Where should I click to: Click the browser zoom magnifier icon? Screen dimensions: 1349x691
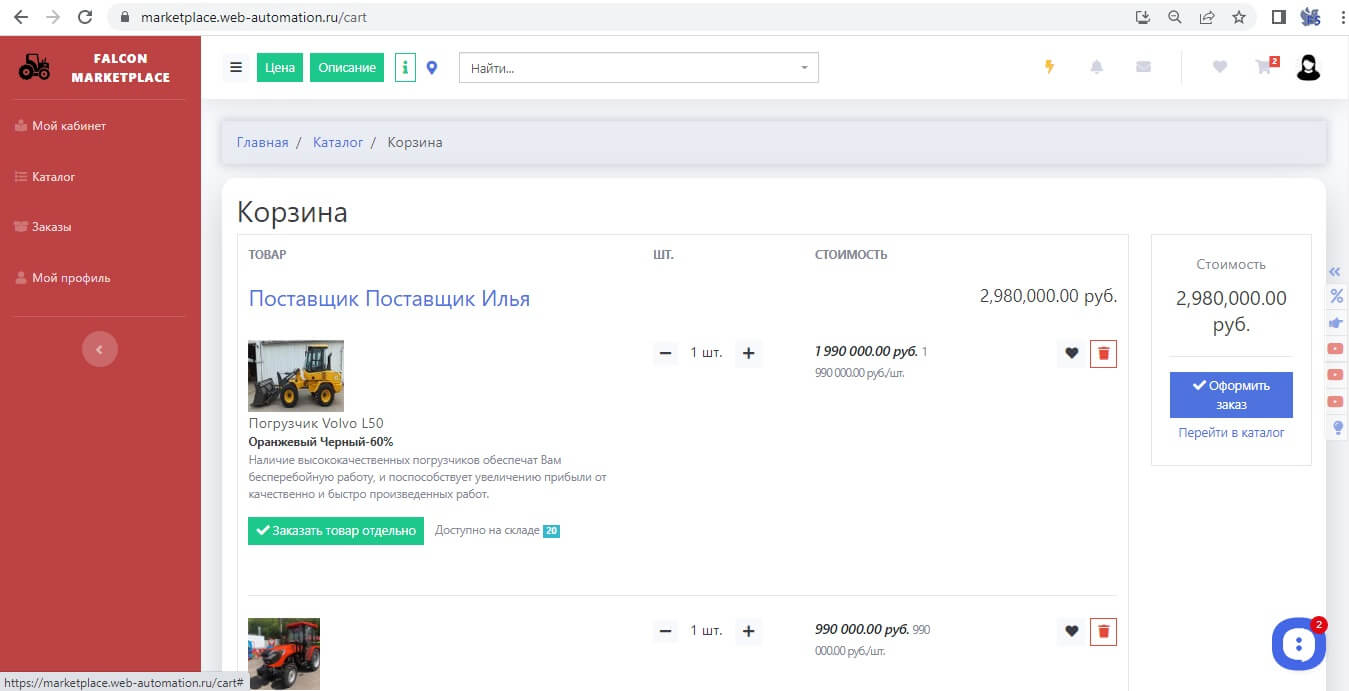pyautogui.click(x=1175, y=17)
